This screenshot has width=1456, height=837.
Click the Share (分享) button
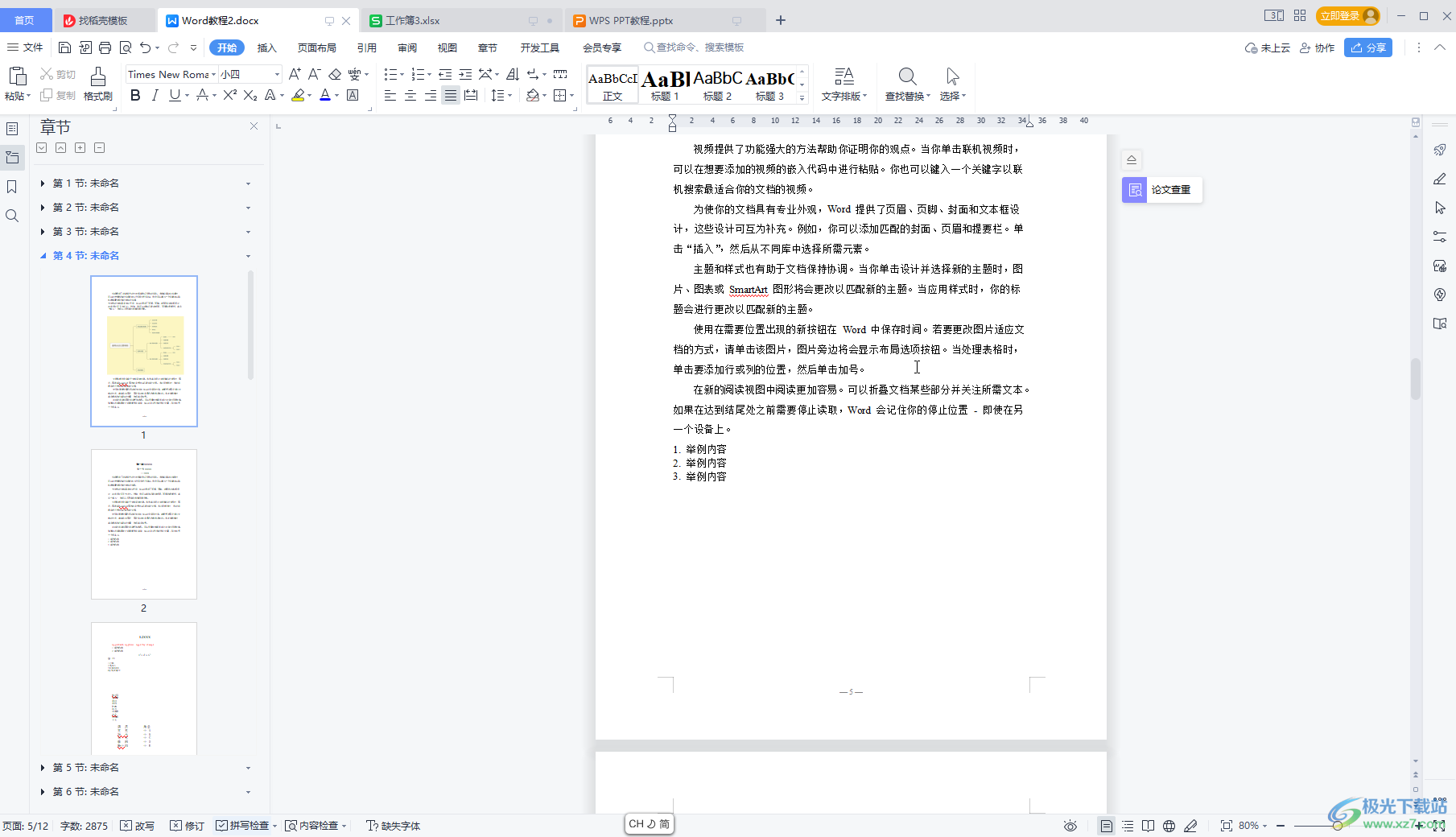(1368, 47)
